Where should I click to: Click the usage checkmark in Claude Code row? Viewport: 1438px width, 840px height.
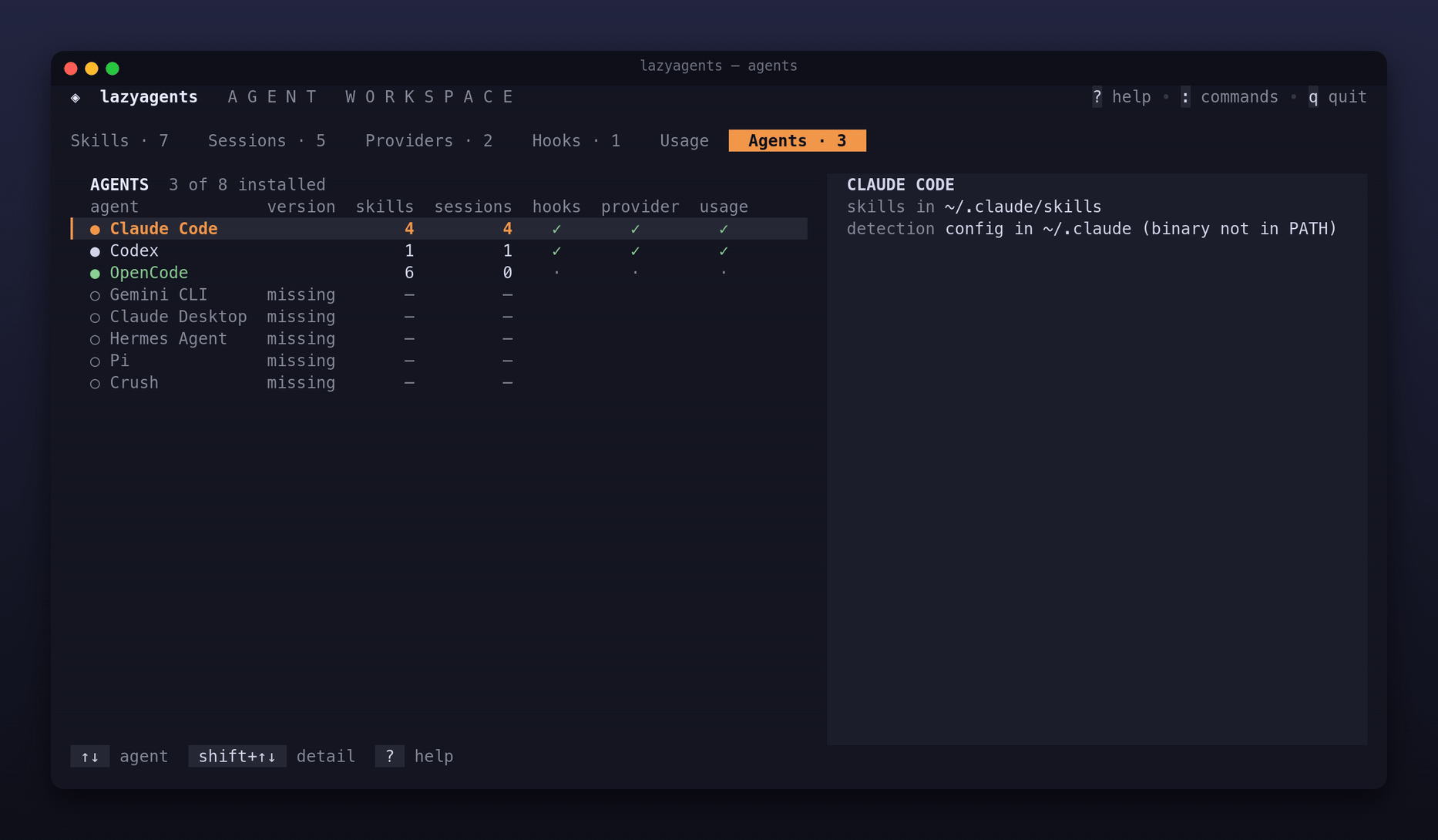pos(724,229)
